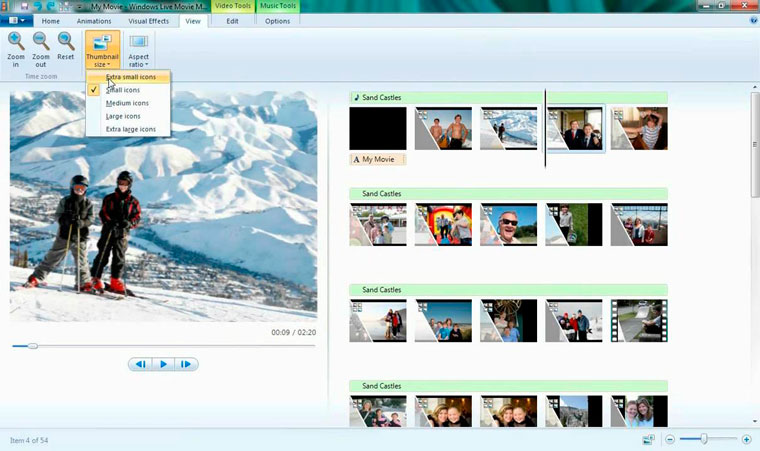Open the blue application menu button
The width and height of the screenshot is (760, 451).
[x=17, y=21]
